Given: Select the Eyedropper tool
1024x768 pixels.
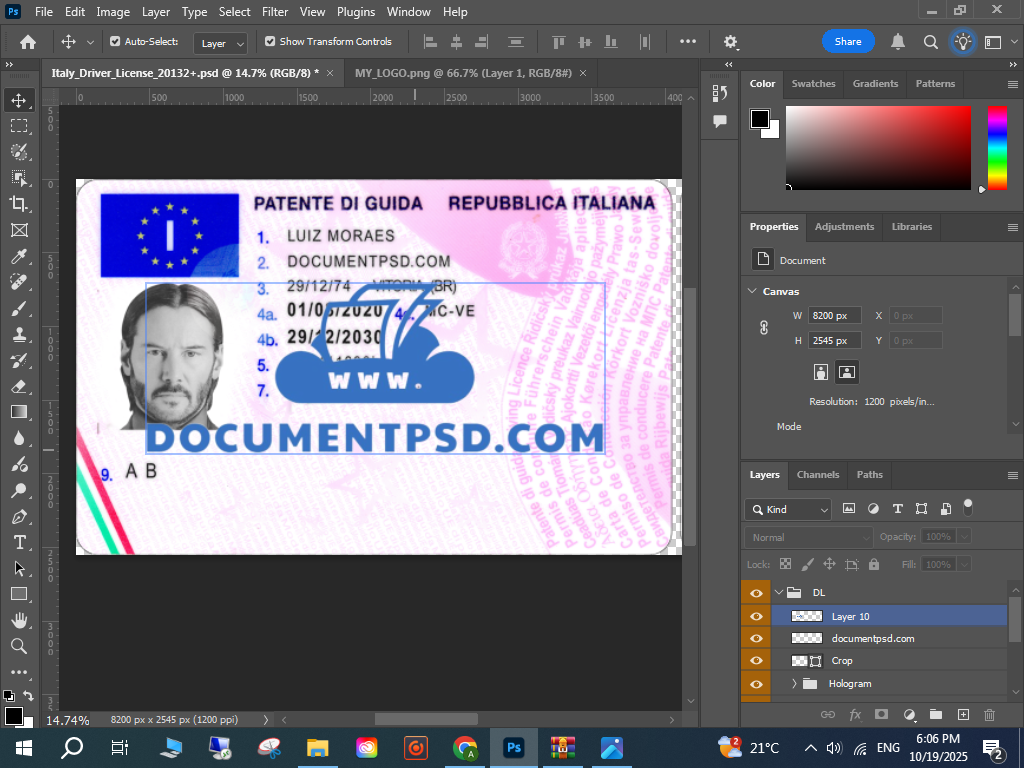Looking at the screenshot, I should [x=19, y=256].
